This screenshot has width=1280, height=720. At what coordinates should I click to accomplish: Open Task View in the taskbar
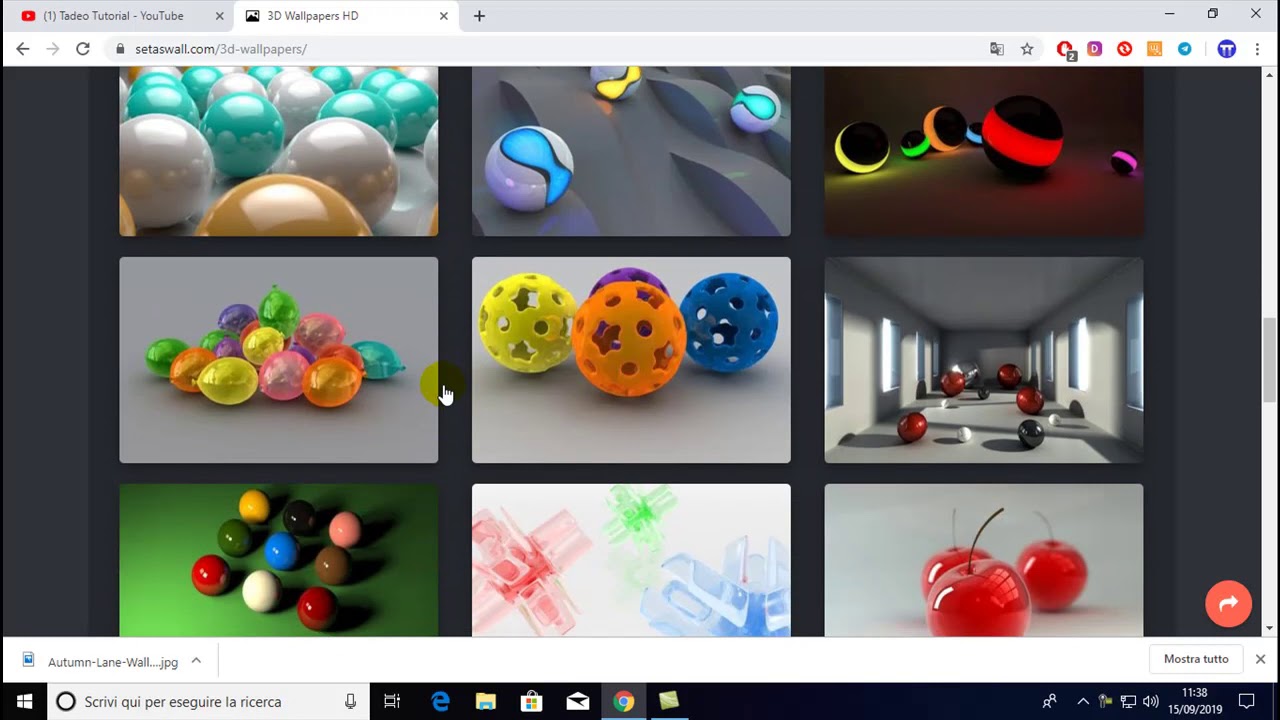[392, 701]
